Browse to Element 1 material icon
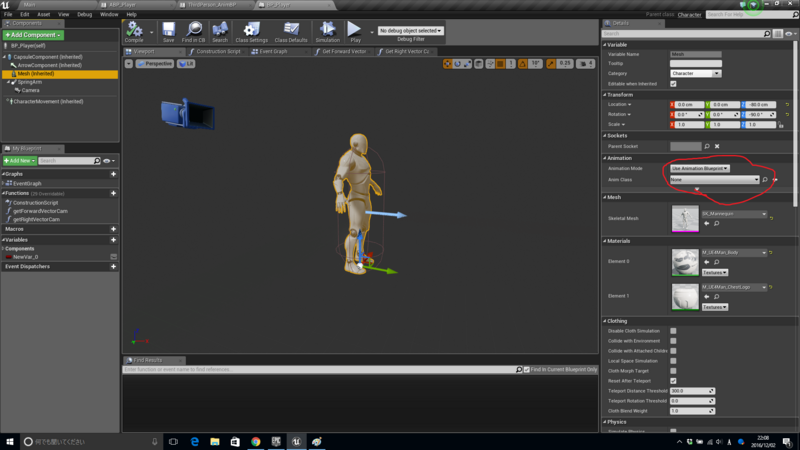 pyautogui.click(x=716, y=297)
